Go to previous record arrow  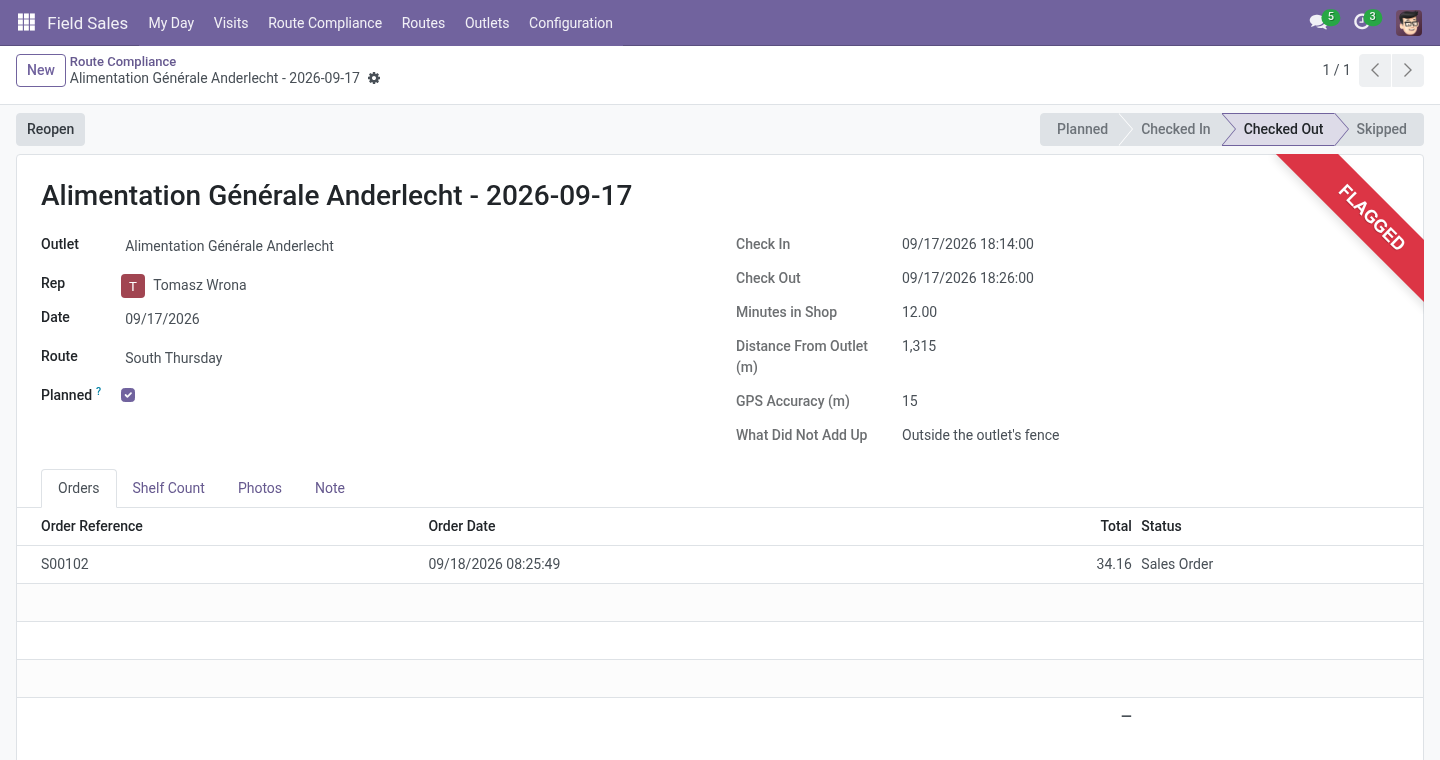tap(1375, 70)
